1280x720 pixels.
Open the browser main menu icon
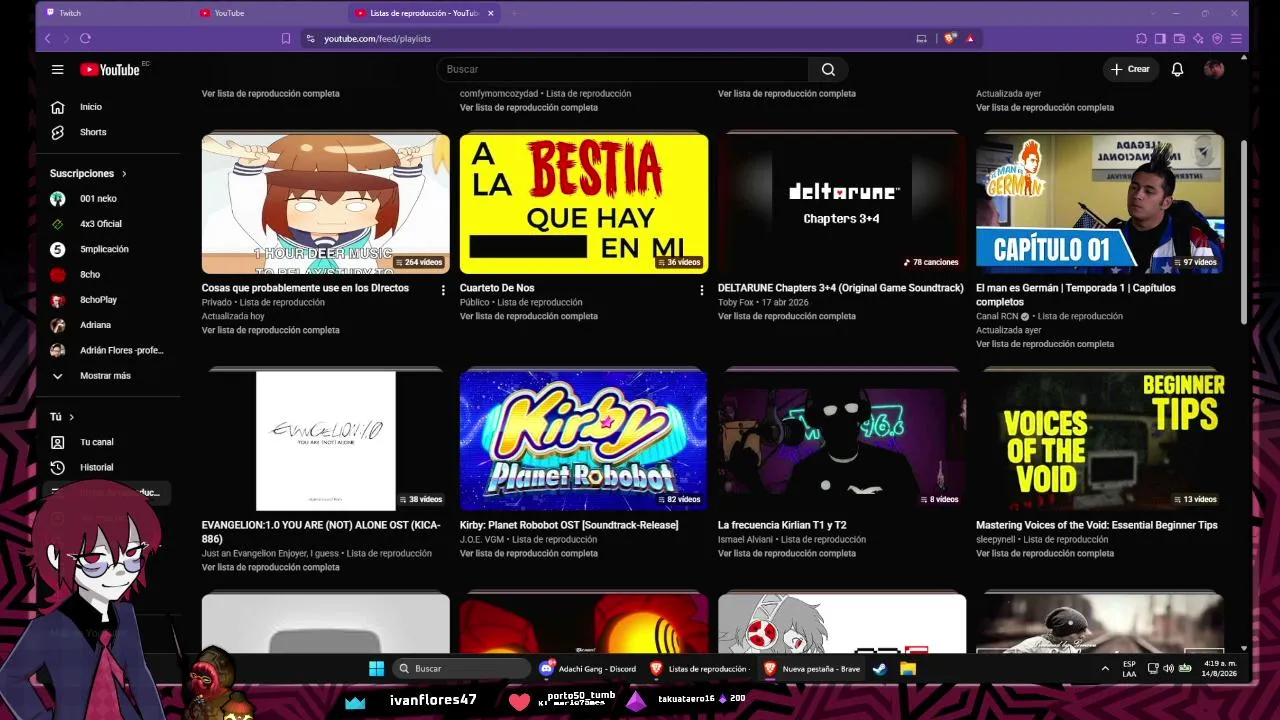click(1236, 38)
